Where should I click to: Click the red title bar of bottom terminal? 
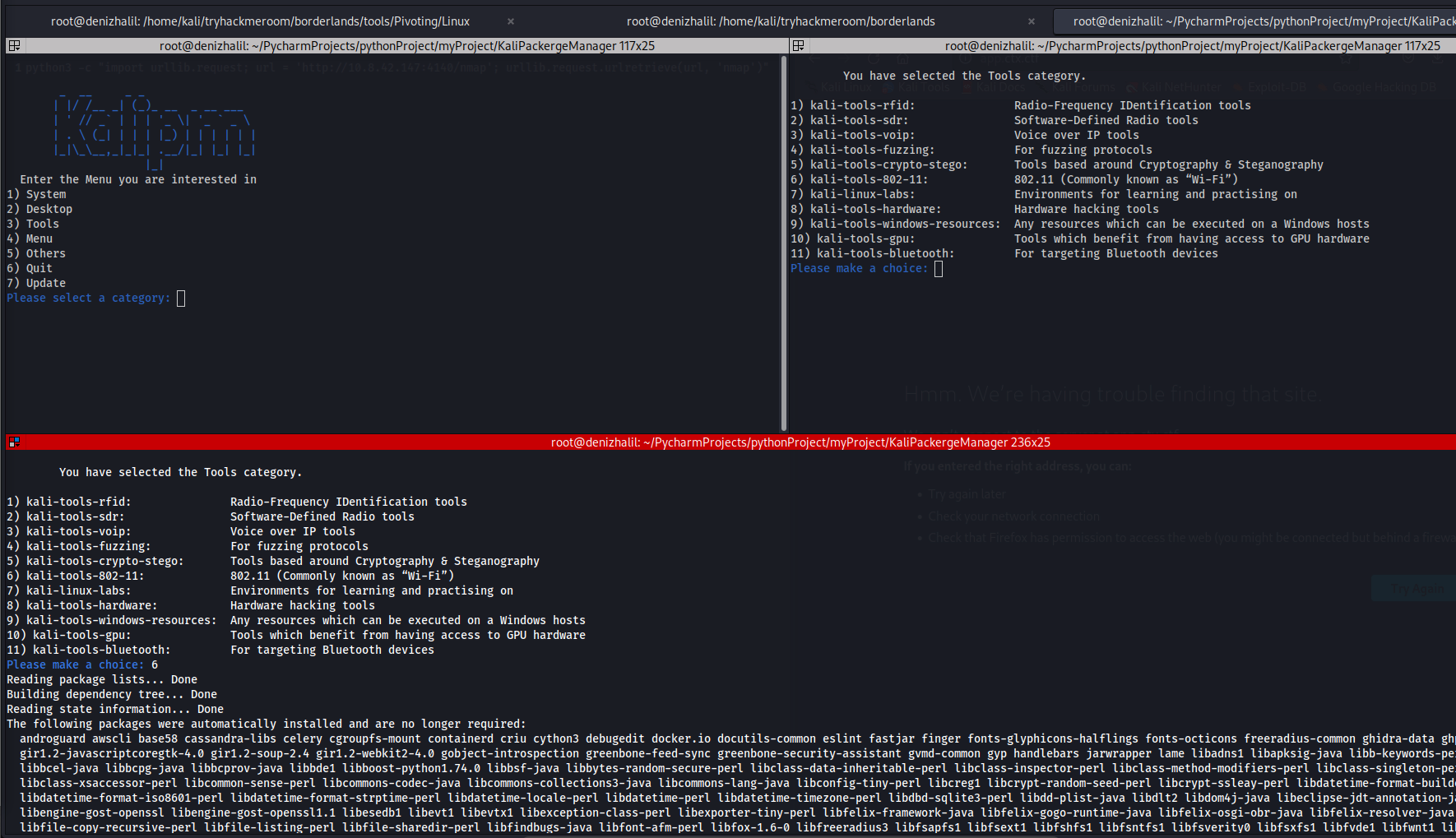pyautogui.click(x=800, y=442)
